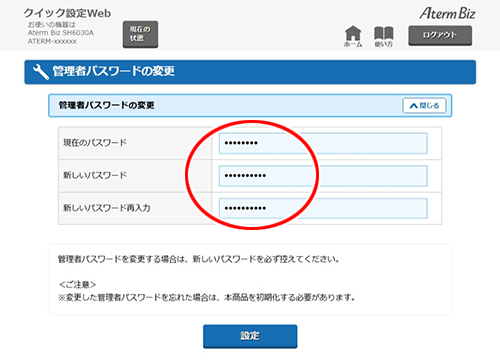This screenshot has height=363, width=500.
Task: Collapse the section with 閉じる
Action: point(424,106)
